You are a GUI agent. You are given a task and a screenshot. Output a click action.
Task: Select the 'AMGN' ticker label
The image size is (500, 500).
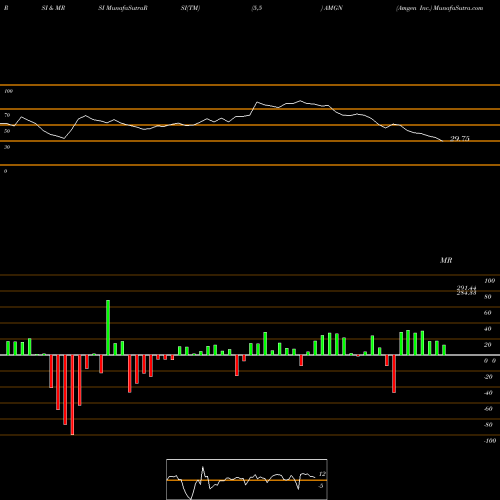[x=333, y=8]
